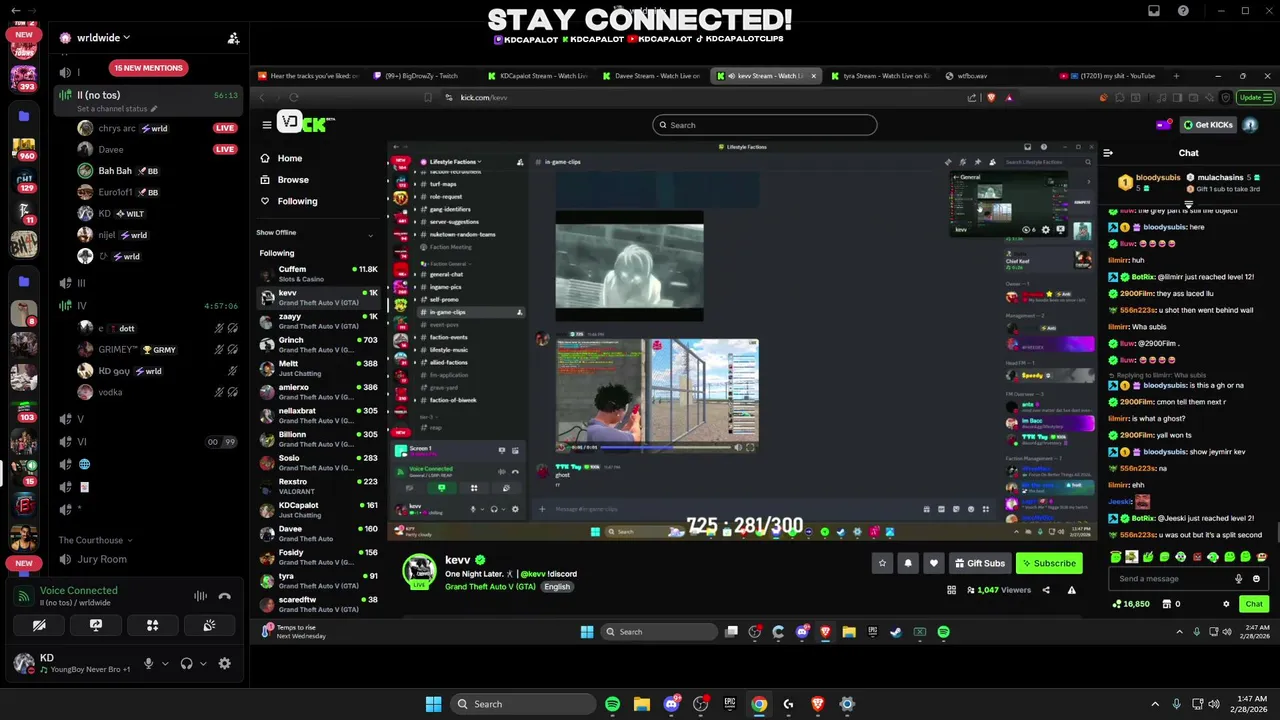The height and width of the screenshot is (720, 1280).
Task: Switch to the YouTube browser tab
Action: tap(1110, 76)
